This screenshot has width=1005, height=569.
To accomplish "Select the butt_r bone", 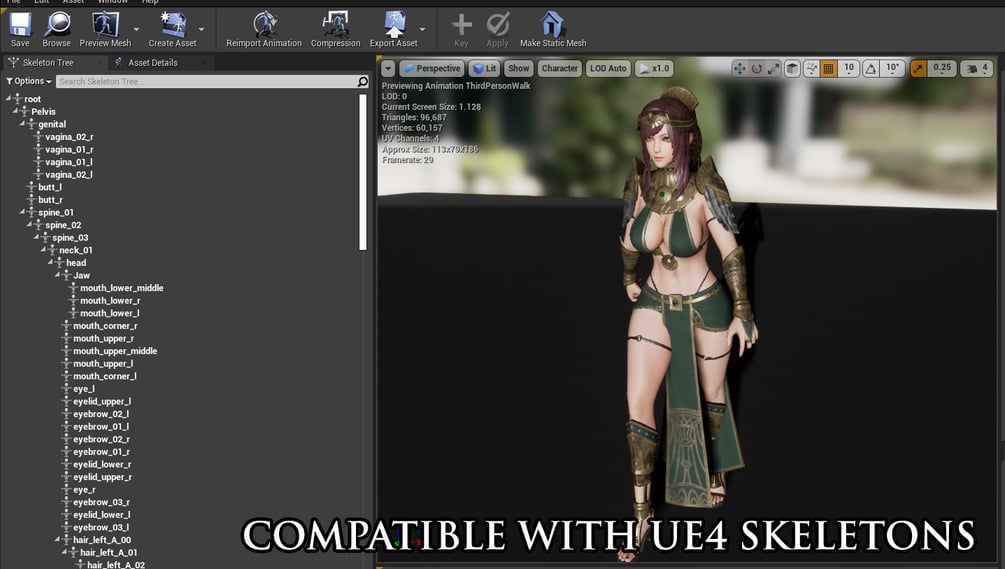I will [x=50, y=200].
